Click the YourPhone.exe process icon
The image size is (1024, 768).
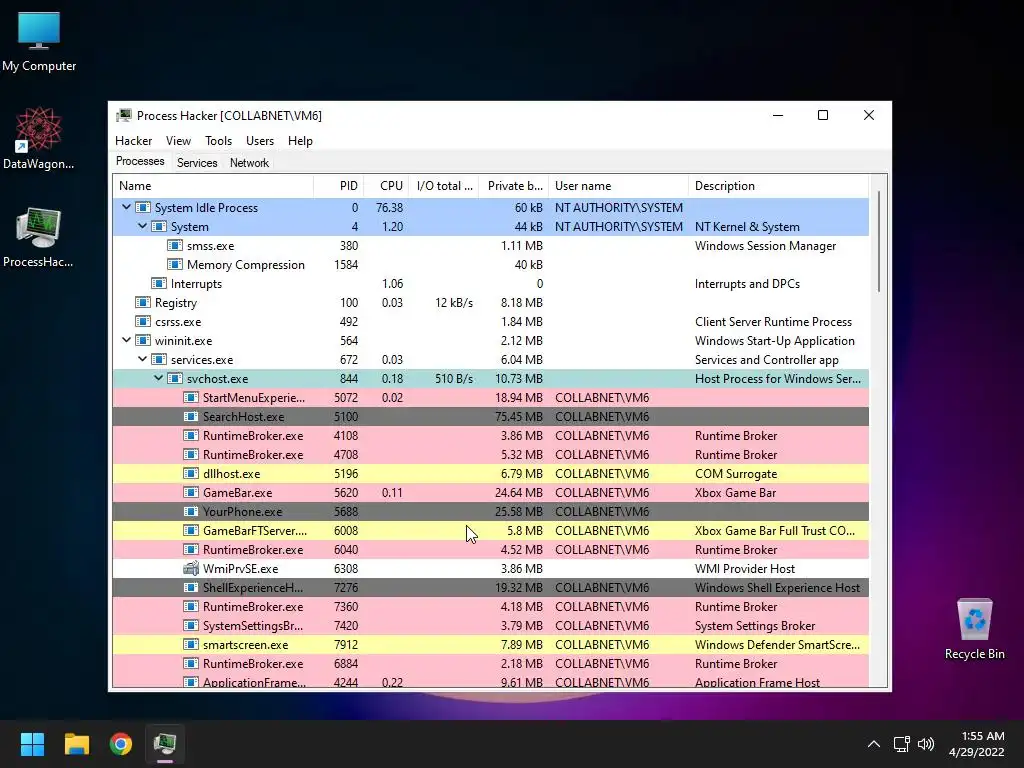tap(191, 511)
